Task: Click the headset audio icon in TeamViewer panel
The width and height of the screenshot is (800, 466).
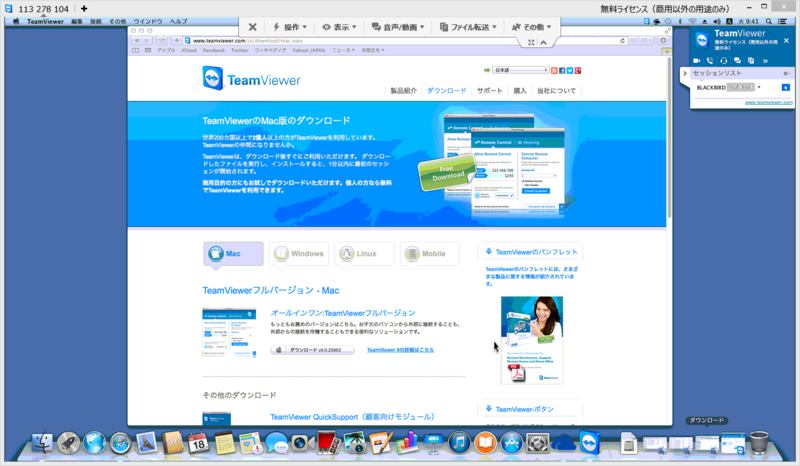Action: coord(723,60)
